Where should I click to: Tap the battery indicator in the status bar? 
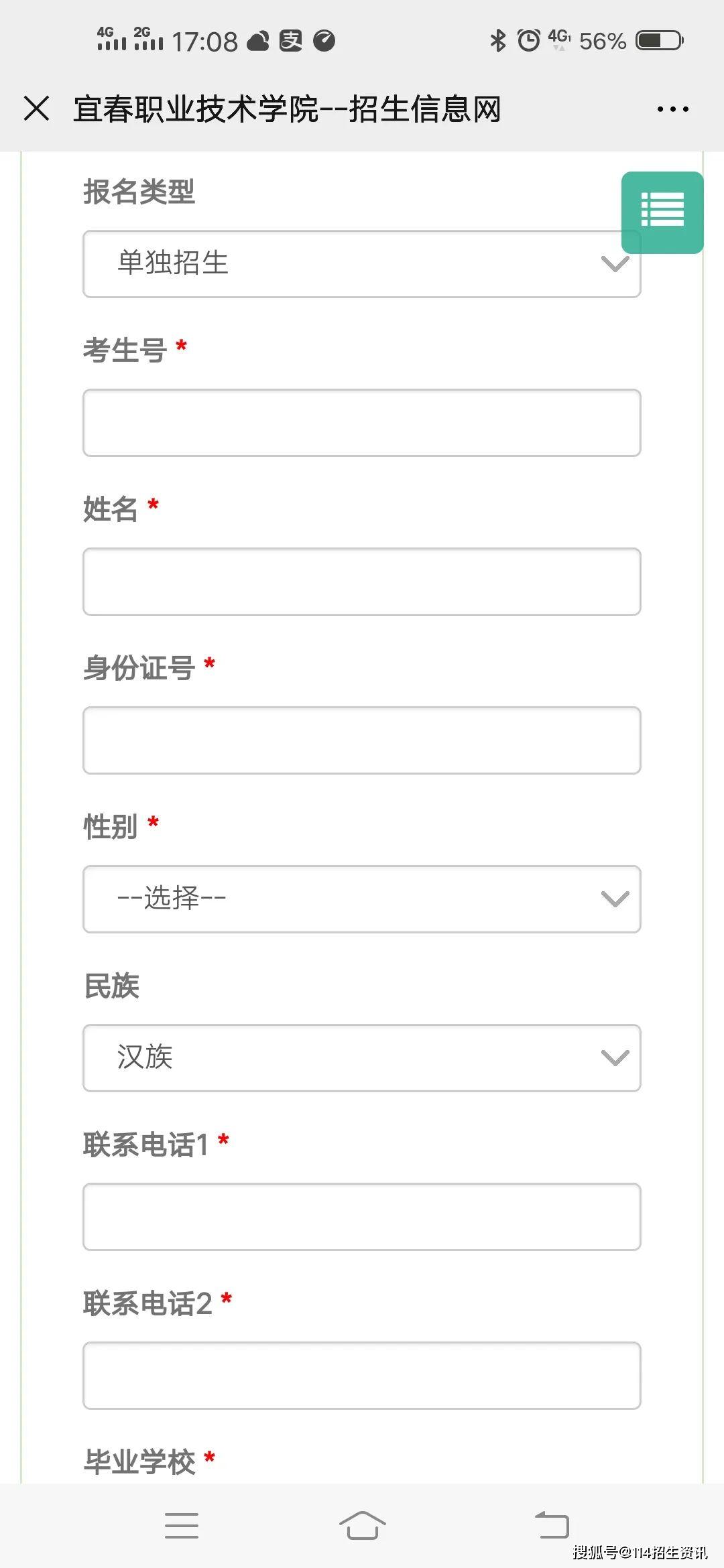coord(659,40)
